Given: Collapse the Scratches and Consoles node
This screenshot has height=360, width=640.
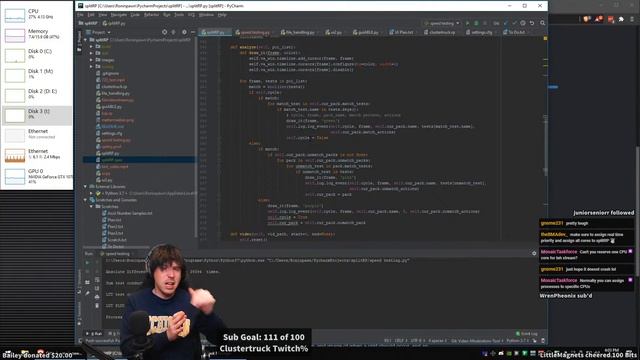Looking at the screenshot, I should (x=86, y=200).
